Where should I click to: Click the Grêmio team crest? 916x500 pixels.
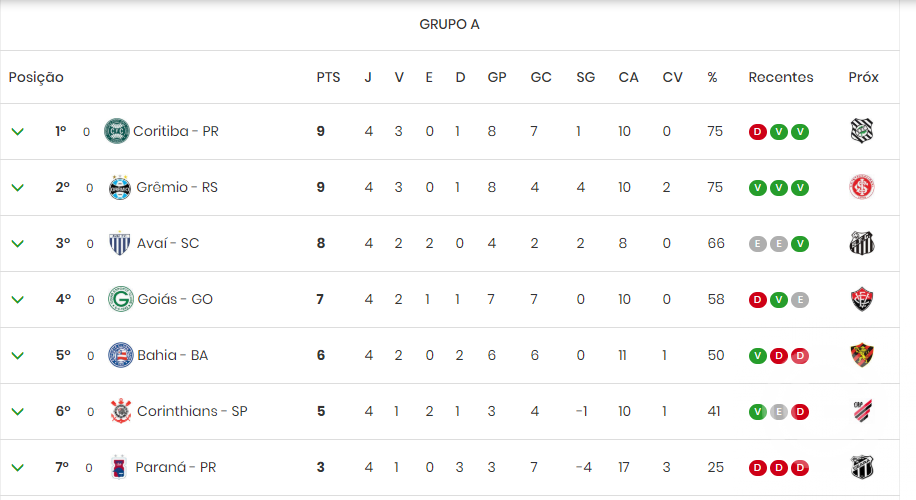[x=120, y=188]
